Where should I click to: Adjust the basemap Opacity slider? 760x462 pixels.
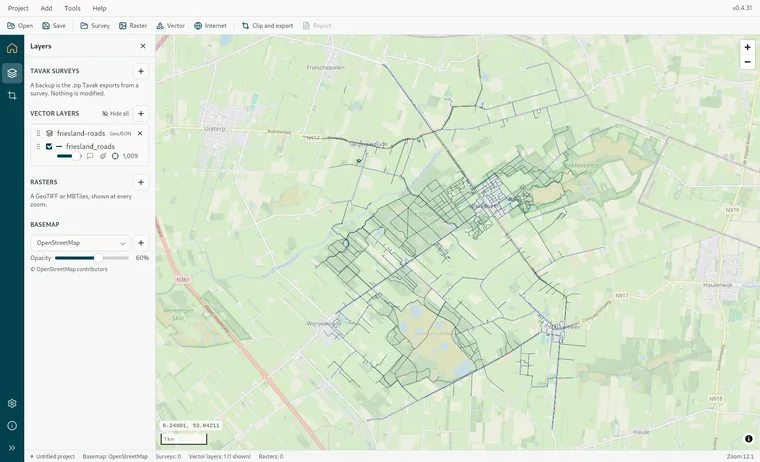92,258
